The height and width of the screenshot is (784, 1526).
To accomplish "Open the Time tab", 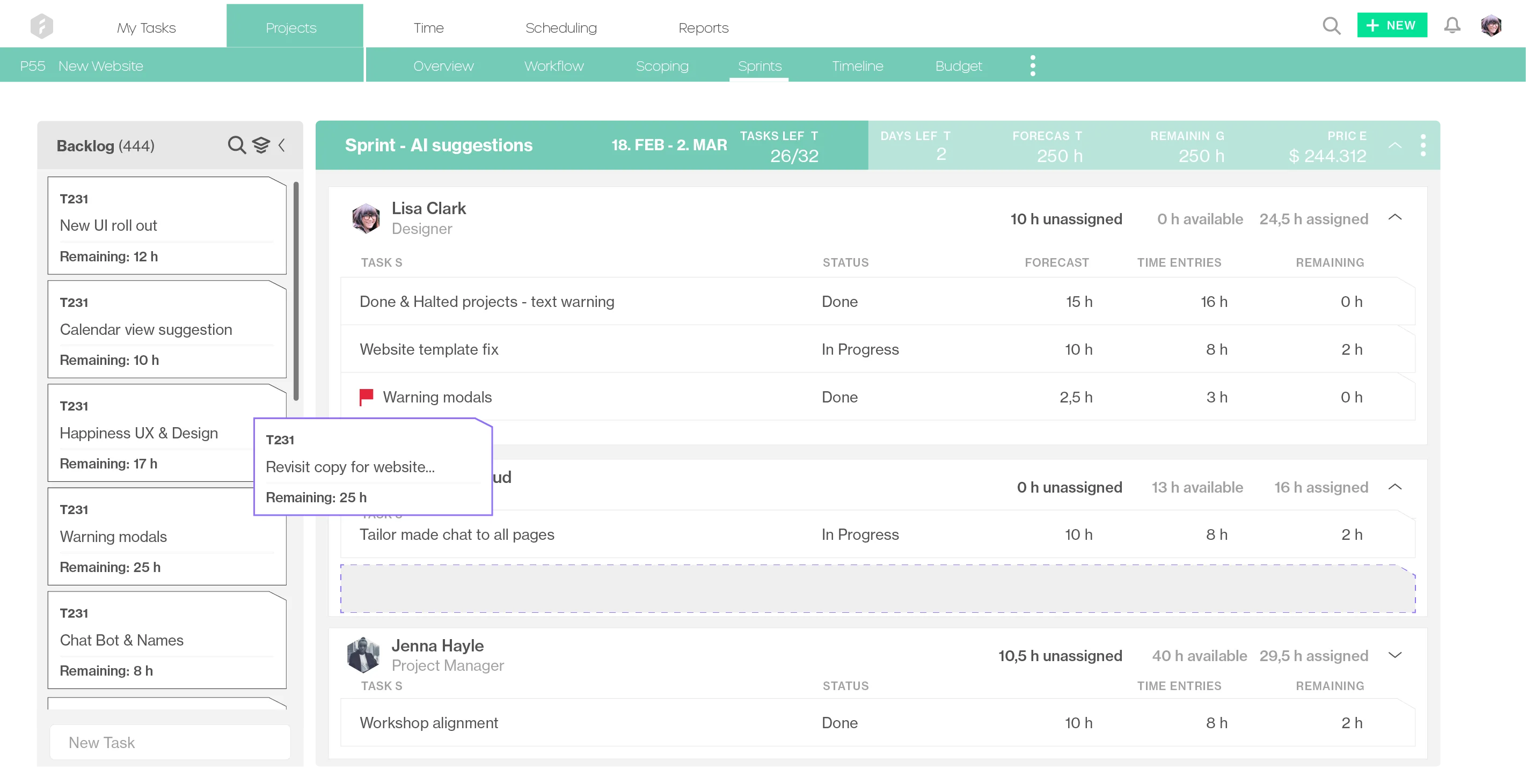I will 428,28.
